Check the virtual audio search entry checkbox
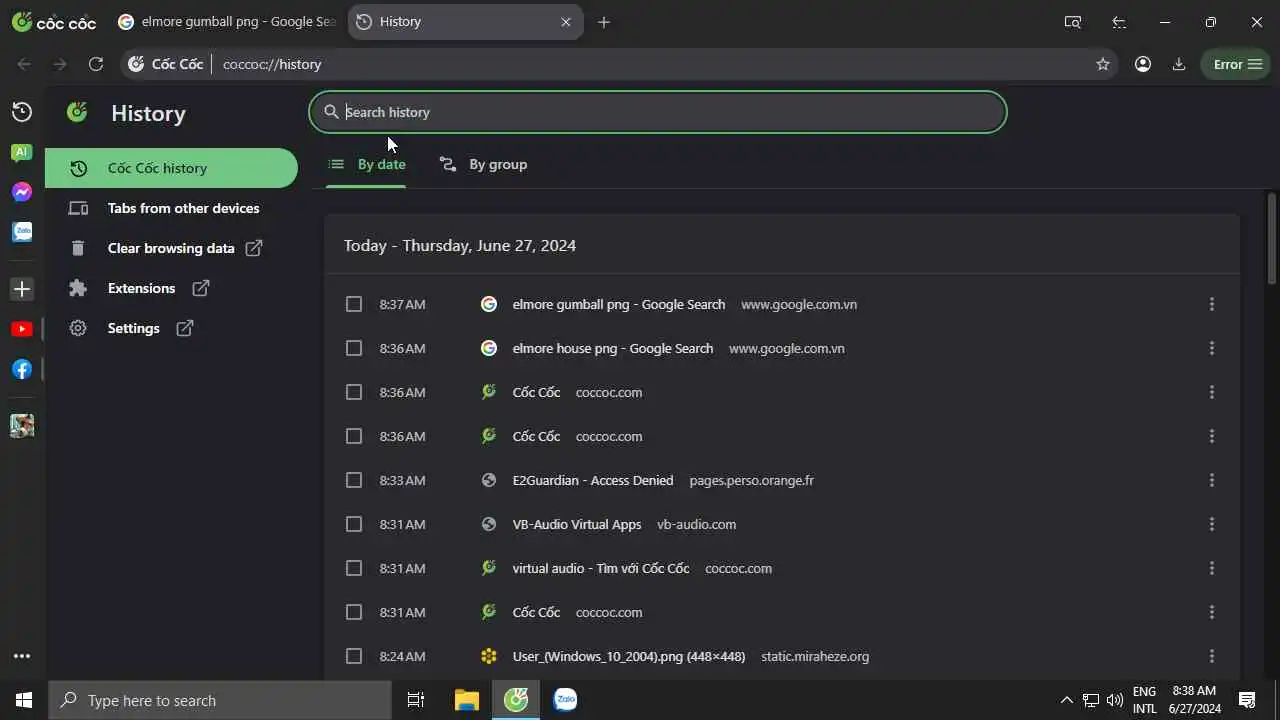Image resolution: width=1280 pixels, height=720 pixels. (x=354, y=568)
